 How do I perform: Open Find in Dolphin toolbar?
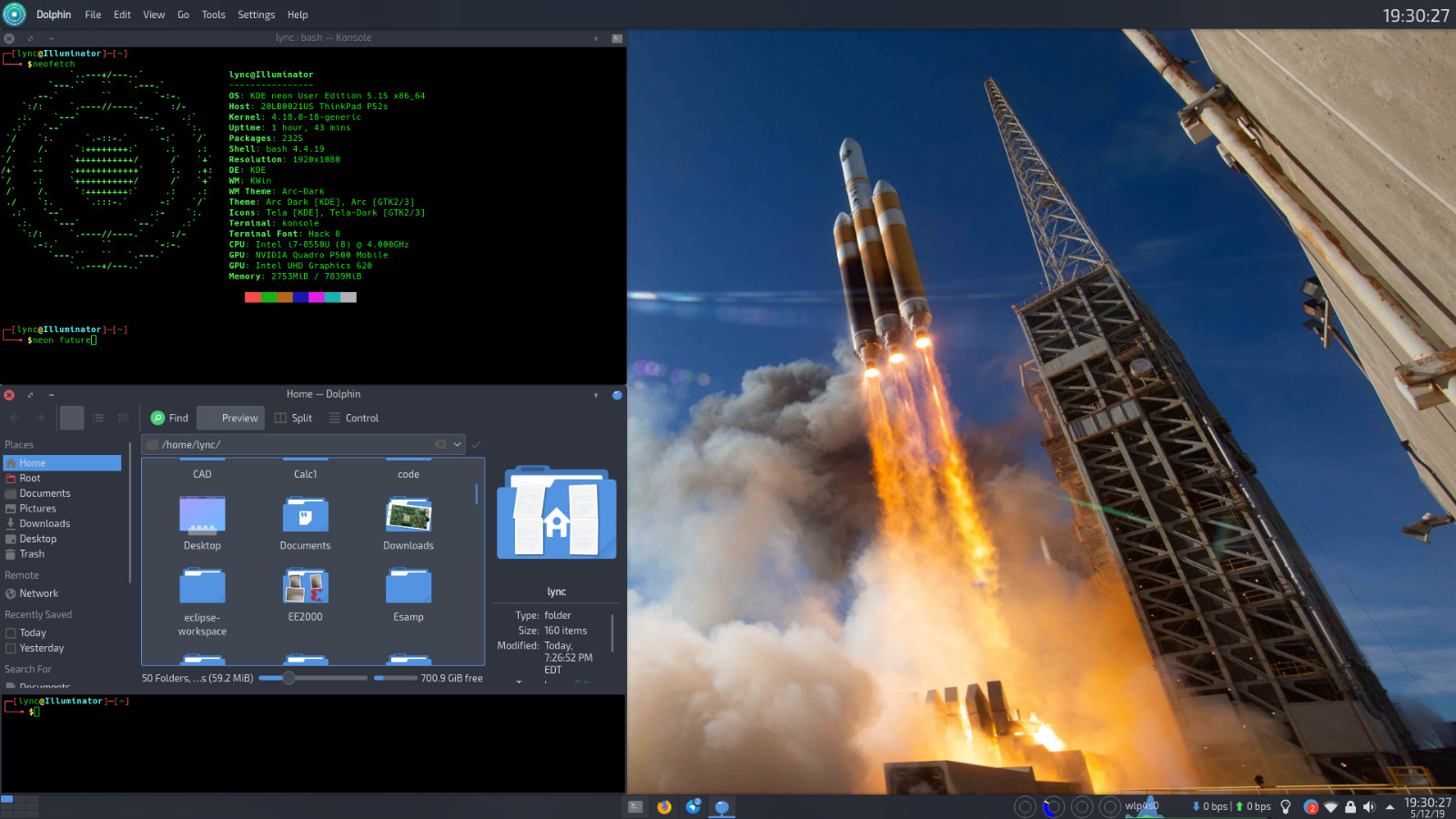(x=169, y=418)
